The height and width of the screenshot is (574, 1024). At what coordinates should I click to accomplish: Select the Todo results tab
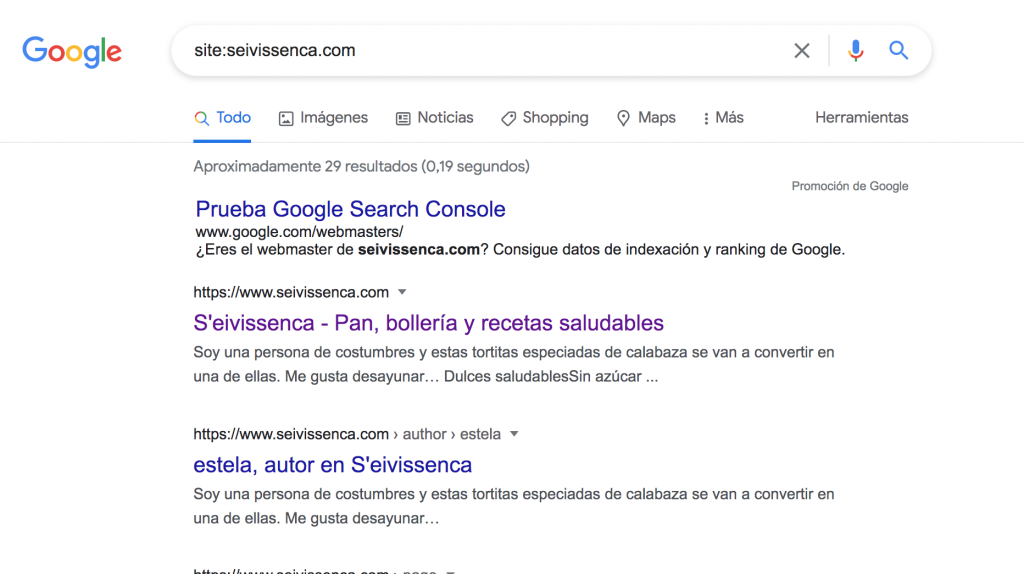point(222,118)
